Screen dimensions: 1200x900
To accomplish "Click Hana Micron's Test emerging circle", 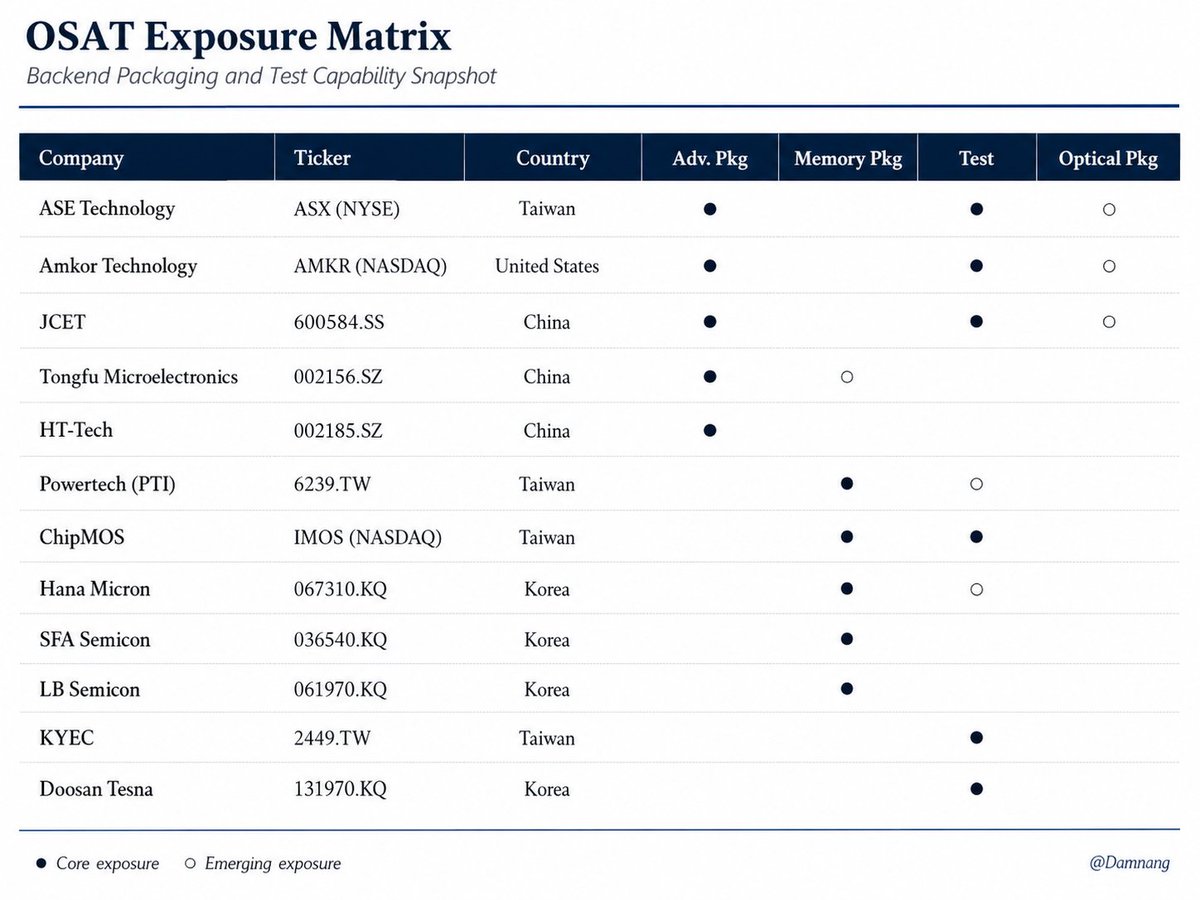I will 976,590.
